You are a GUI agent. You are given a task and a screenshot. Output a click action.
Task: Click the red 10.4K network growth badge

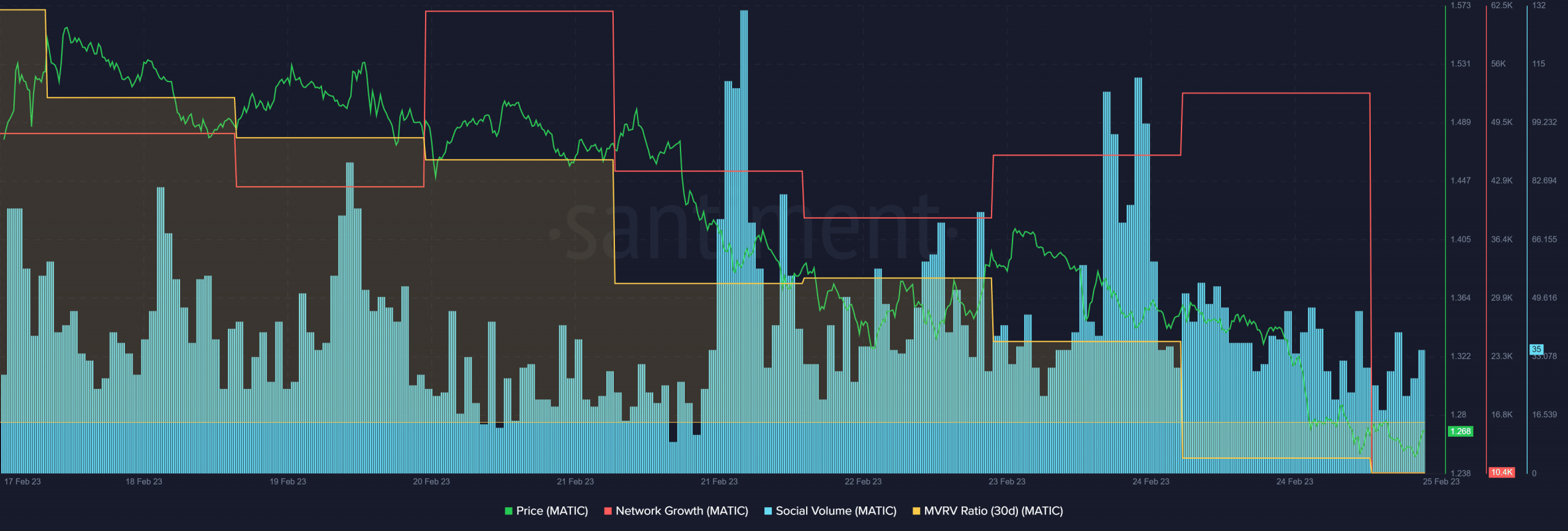[x=1501, y=472]
